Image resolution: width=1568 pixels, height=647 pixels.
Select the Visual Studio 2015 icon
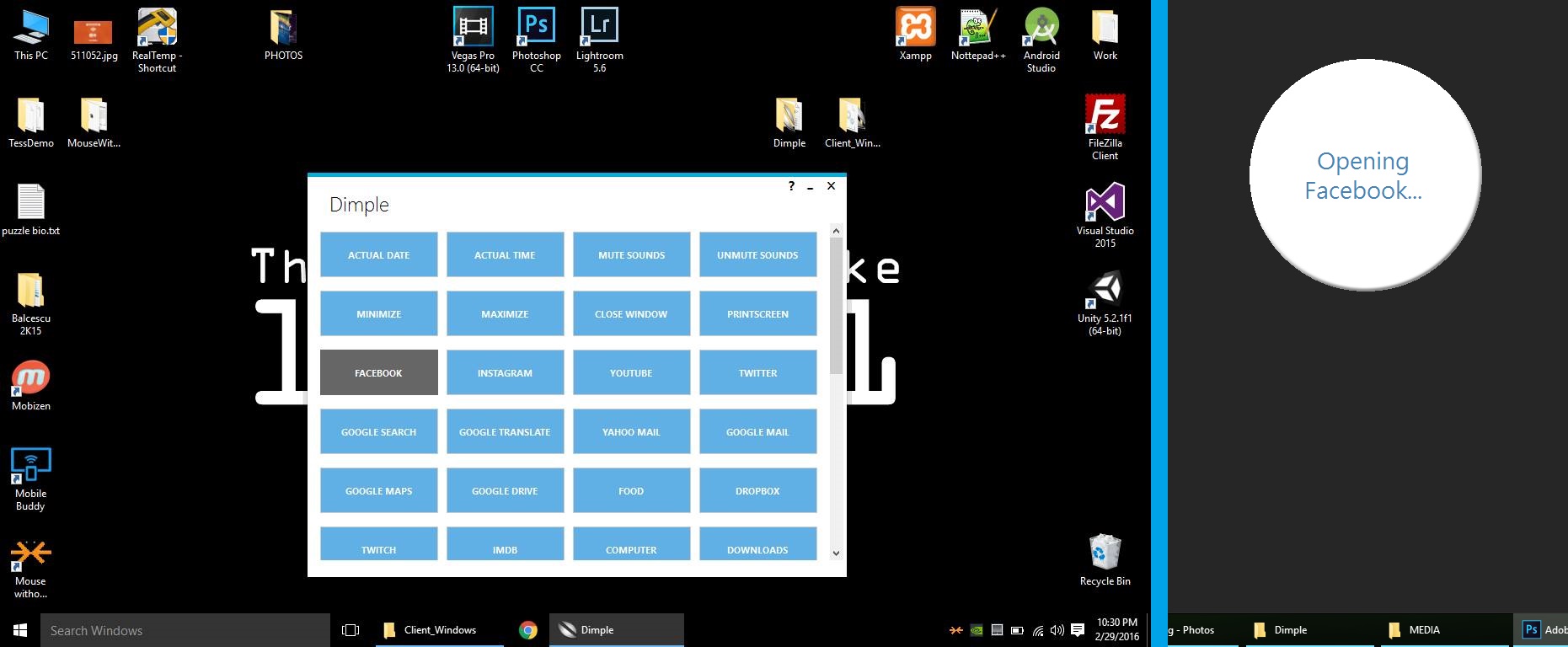coord(1105,216)
